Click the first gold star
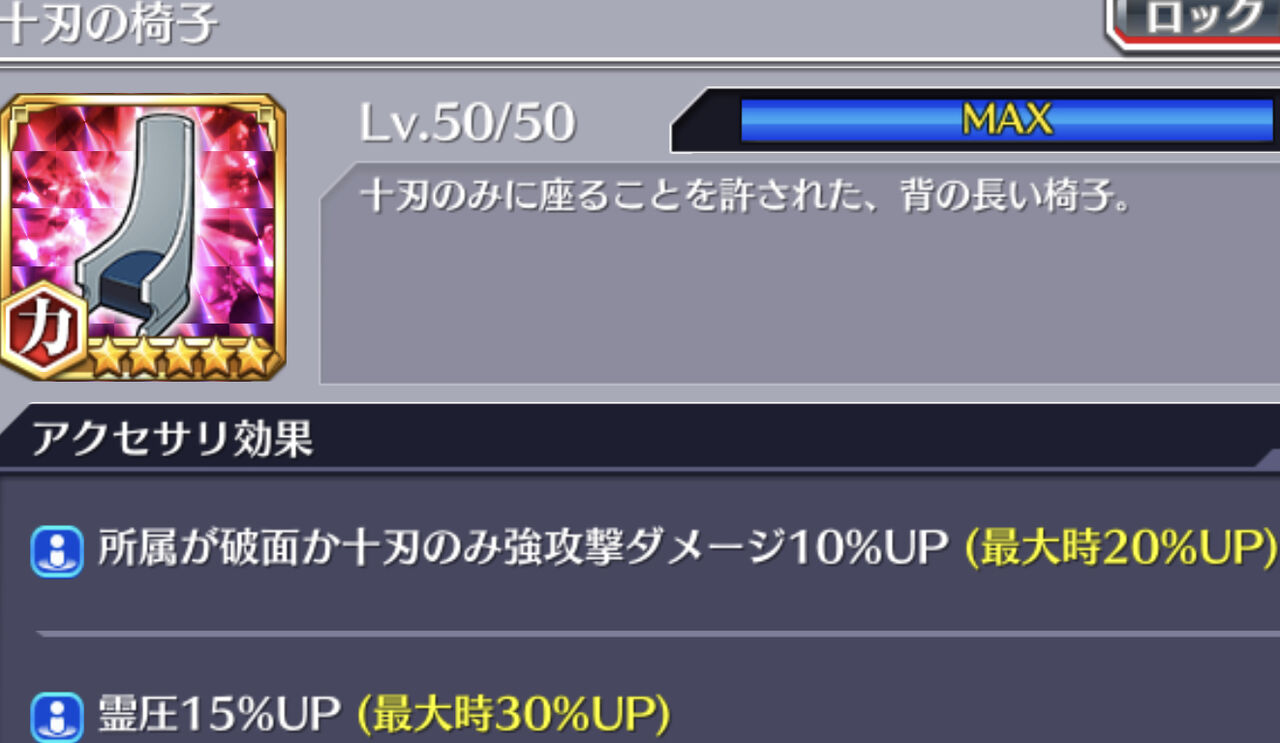Viewport: 1280px width, 743px height. click(x=106, y=358)
